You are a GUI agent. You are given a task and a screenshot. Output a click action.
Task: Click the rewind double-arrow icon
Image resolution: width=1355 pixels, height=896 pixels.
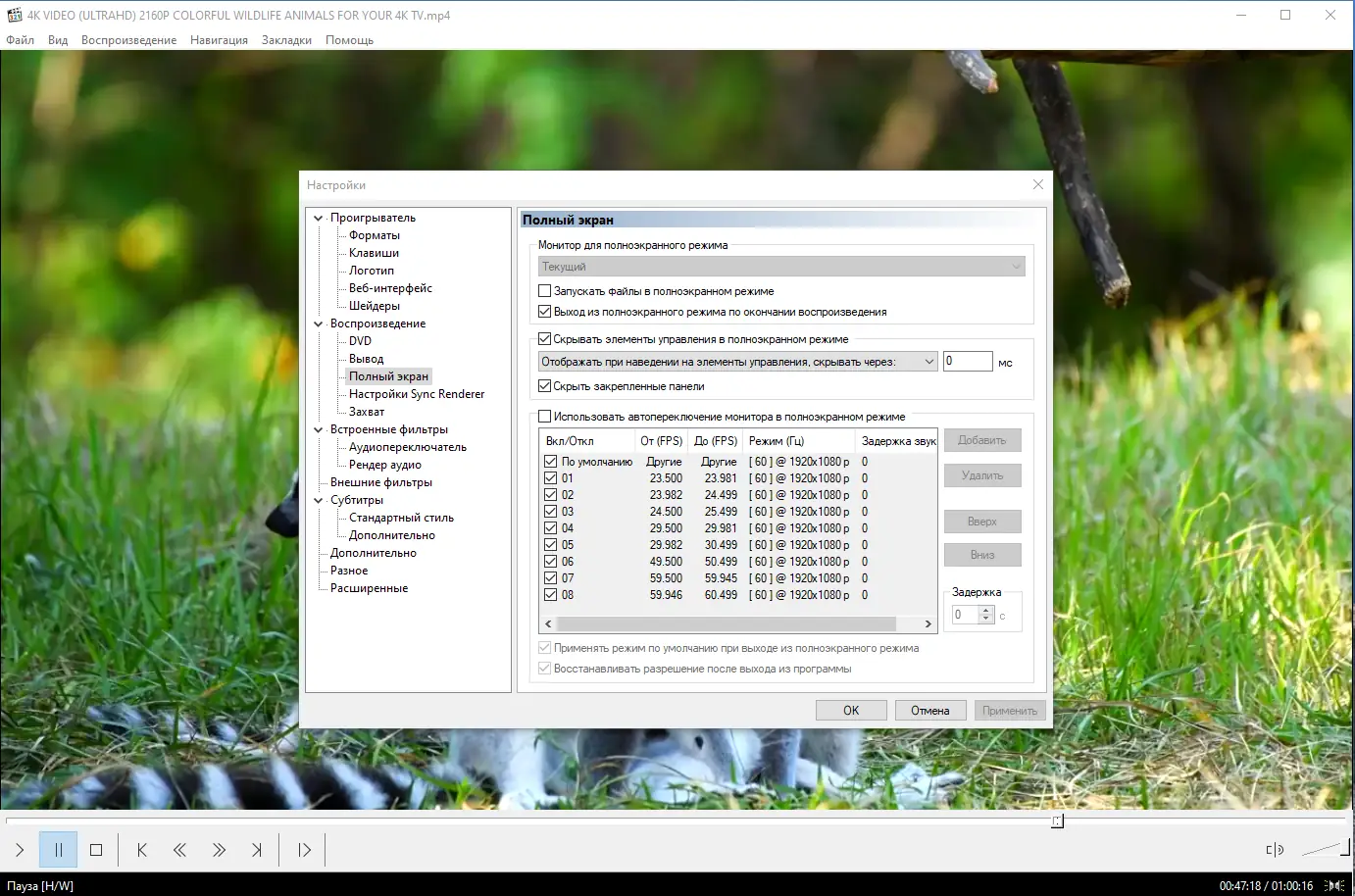(x=179, y=850)
